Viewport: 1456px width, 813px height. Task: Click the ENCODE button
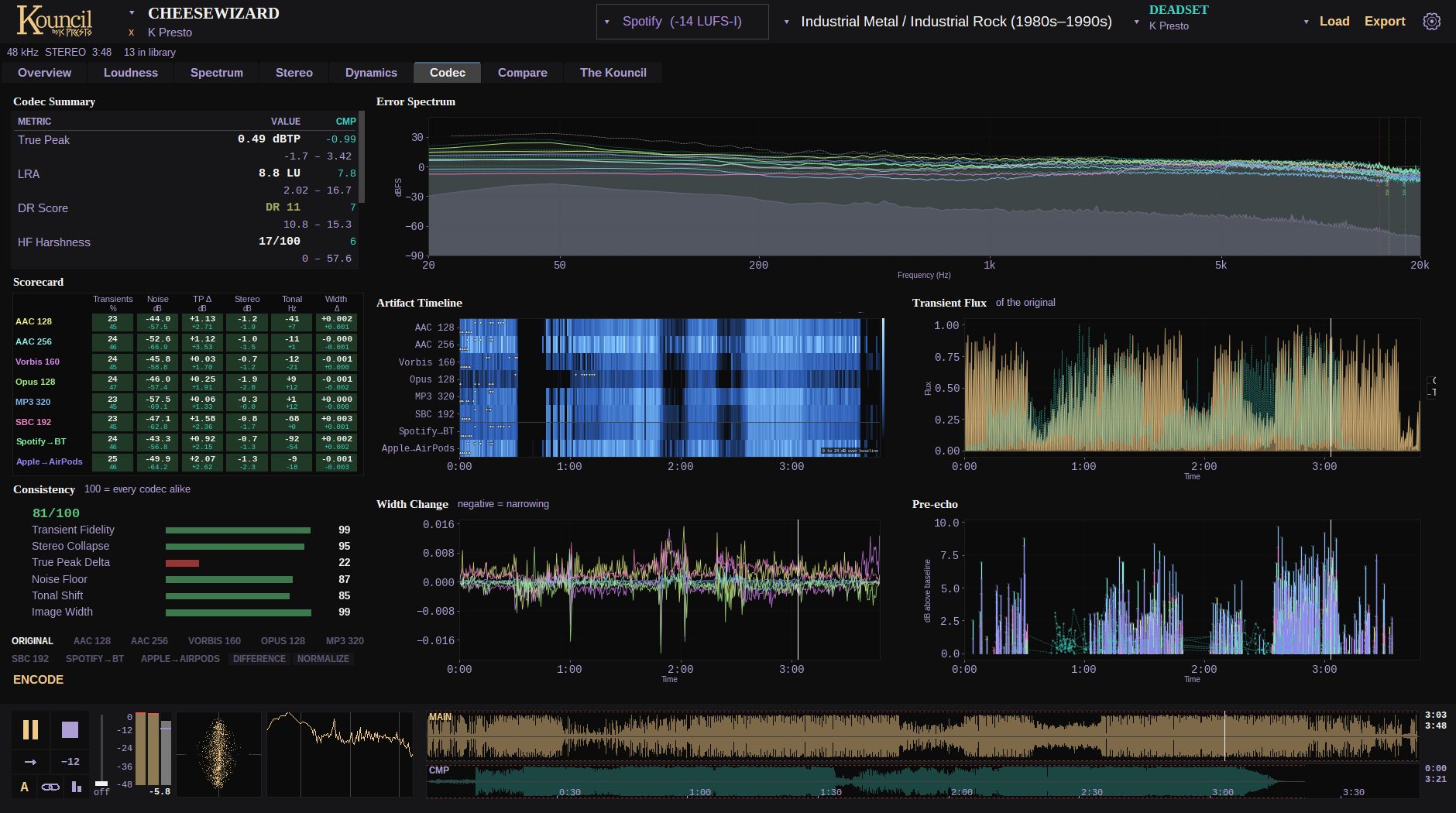tap(39, 680)
